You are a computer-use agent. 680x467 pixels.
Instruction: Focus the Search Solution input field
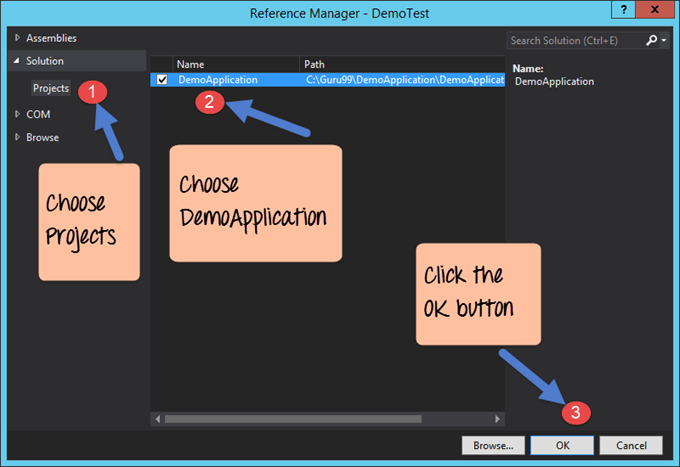tap(574, 41)
